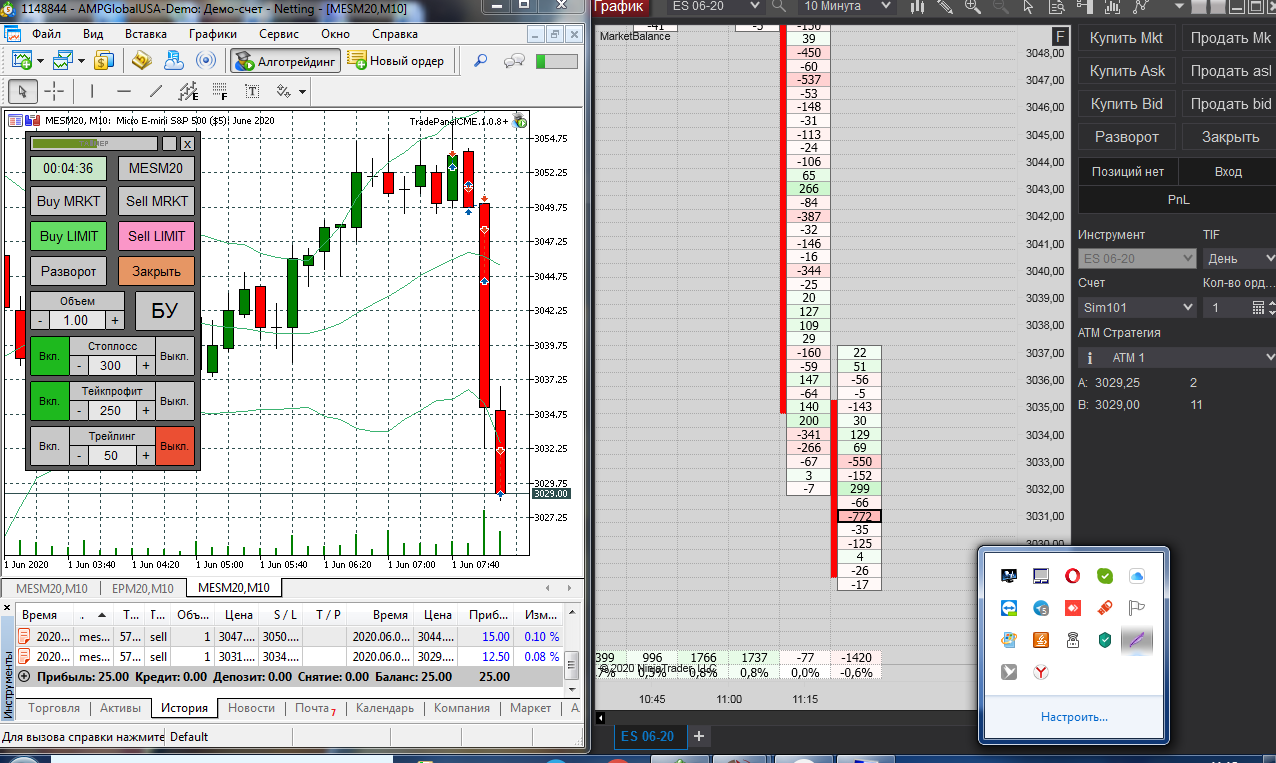Enable stop loss with green Вкл. button
Image resolution: width=1276 pixels, height=763 pixels.
click(49, 356)
